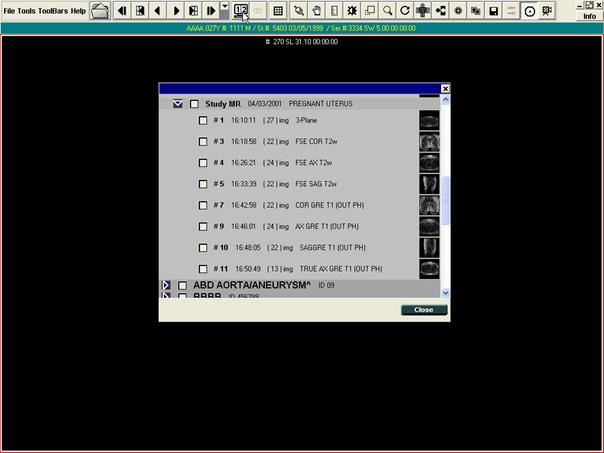604x453 pixels.
Task: Click the circular rotate arrow icon
Action: pyautogui.click(x=405, y=10)
